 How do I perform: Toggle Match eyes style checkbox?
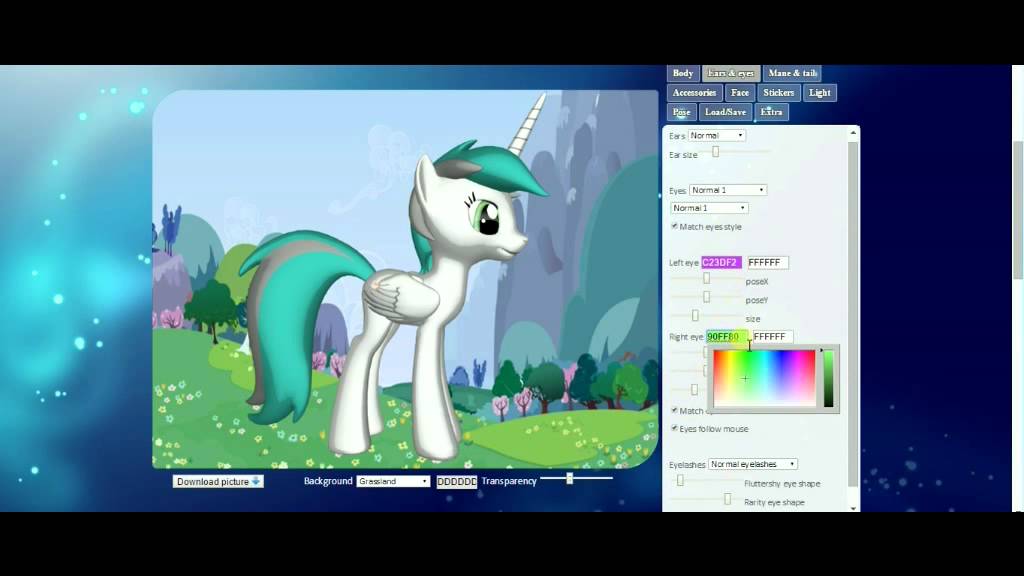tap(674, 226)
